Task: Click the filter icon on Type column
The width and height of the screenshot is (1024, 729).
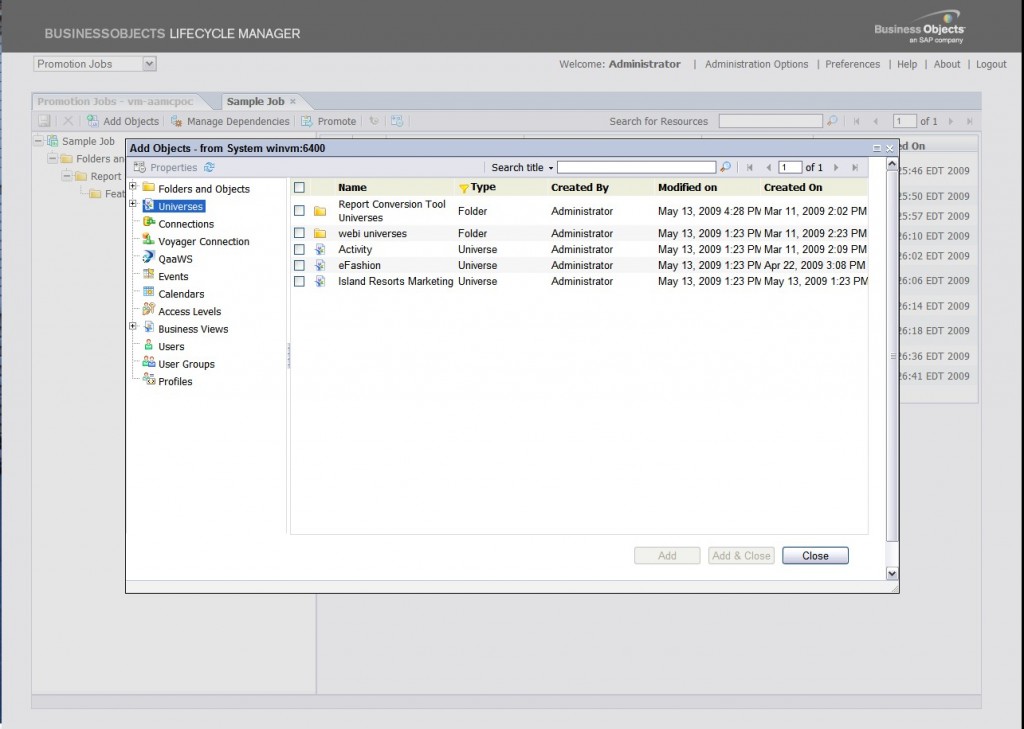Action: tap(464, 188)
